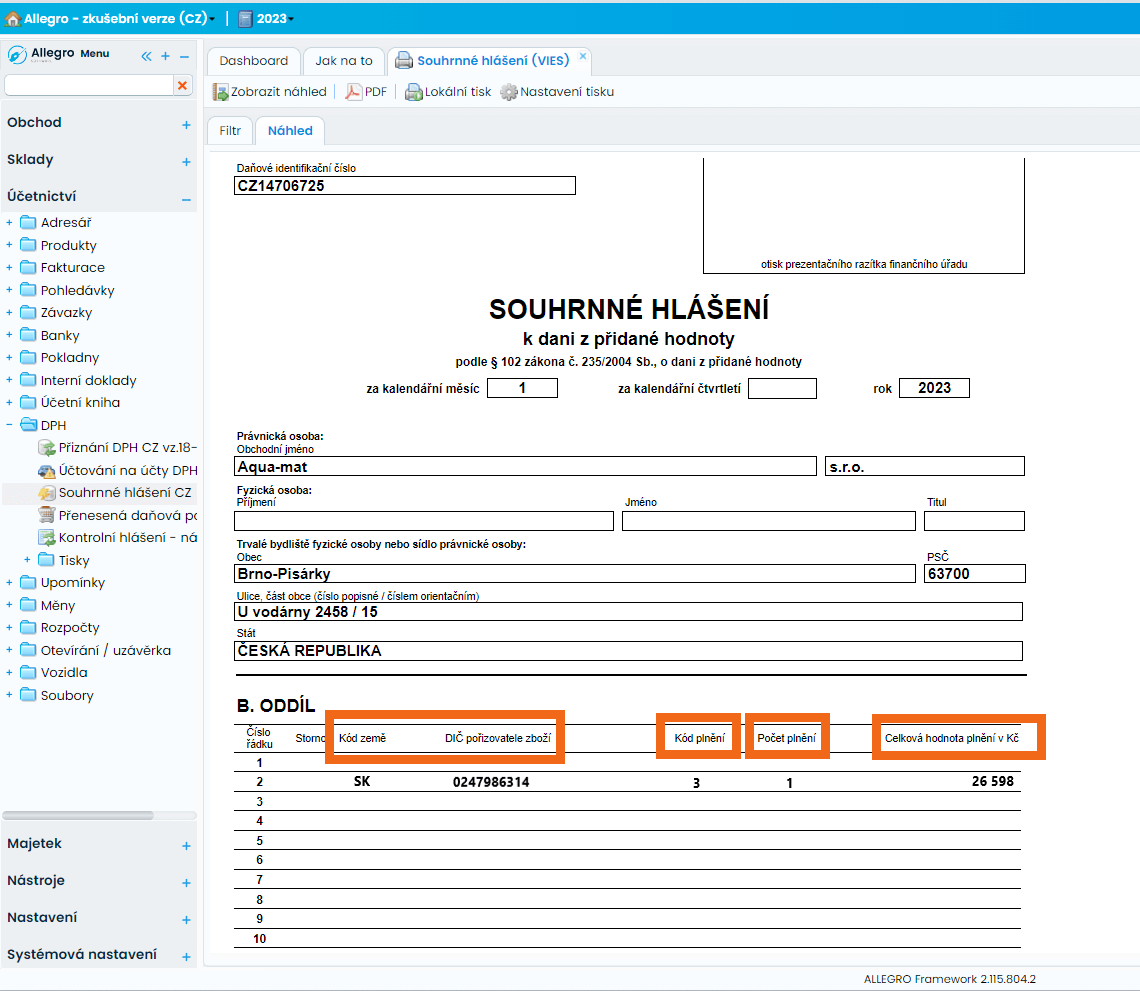Open the 2023 year dropdown
This screenshot has width=1140, height=991.
click(291, 20)
